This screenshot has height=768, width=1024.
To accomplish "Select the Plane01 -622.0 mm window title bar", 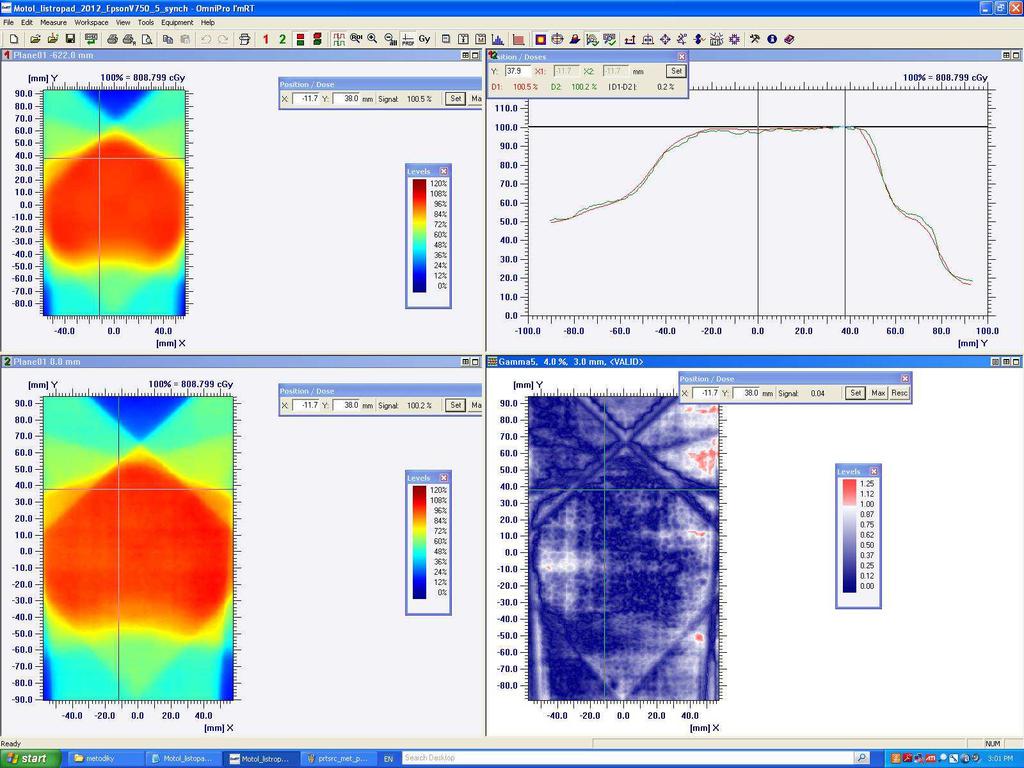I will coord(242,56).
